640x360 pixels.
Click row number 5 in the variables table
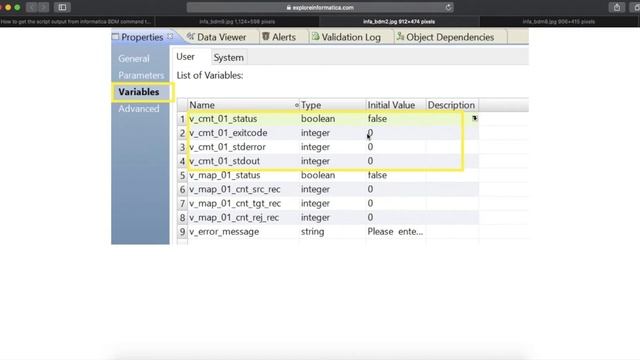click(182, 176)
